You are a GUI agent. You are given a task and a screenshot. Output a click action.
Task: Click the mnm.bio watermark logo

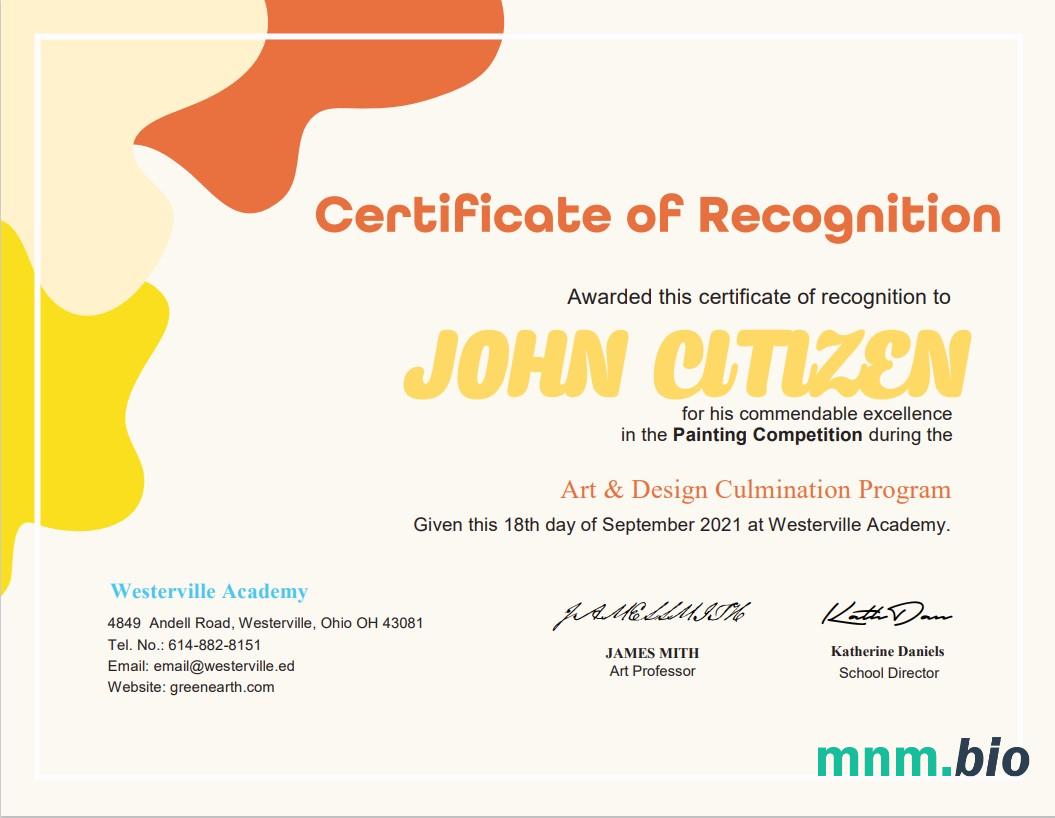(922, 758)
